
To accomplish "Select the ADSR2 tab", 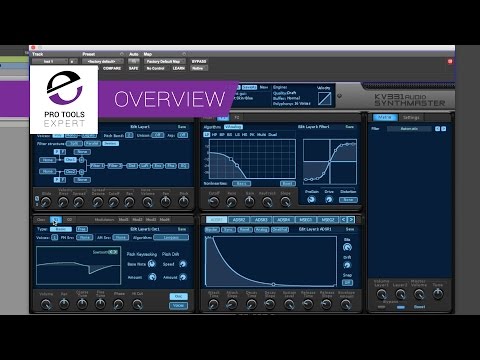I will click(x=239, y=220).
